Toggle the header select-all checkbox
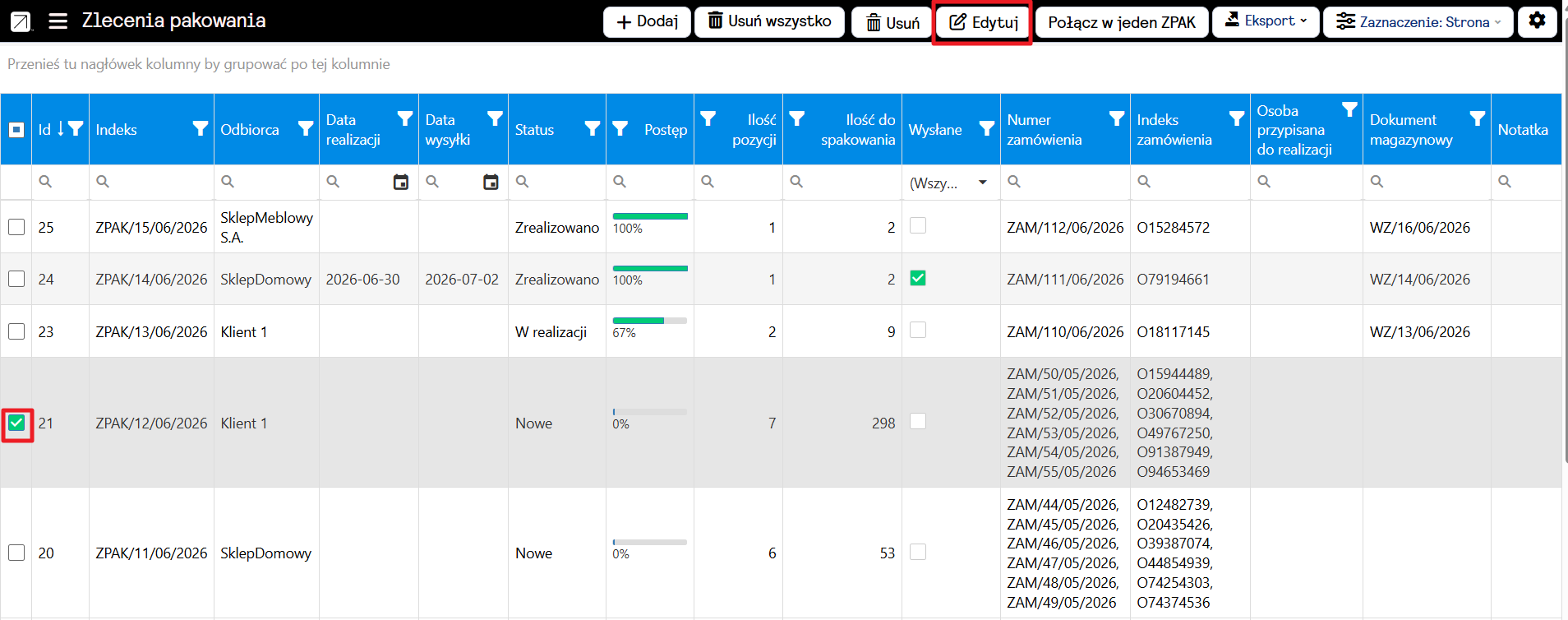Screen dimensions: 1568x620 coord(16,129)
